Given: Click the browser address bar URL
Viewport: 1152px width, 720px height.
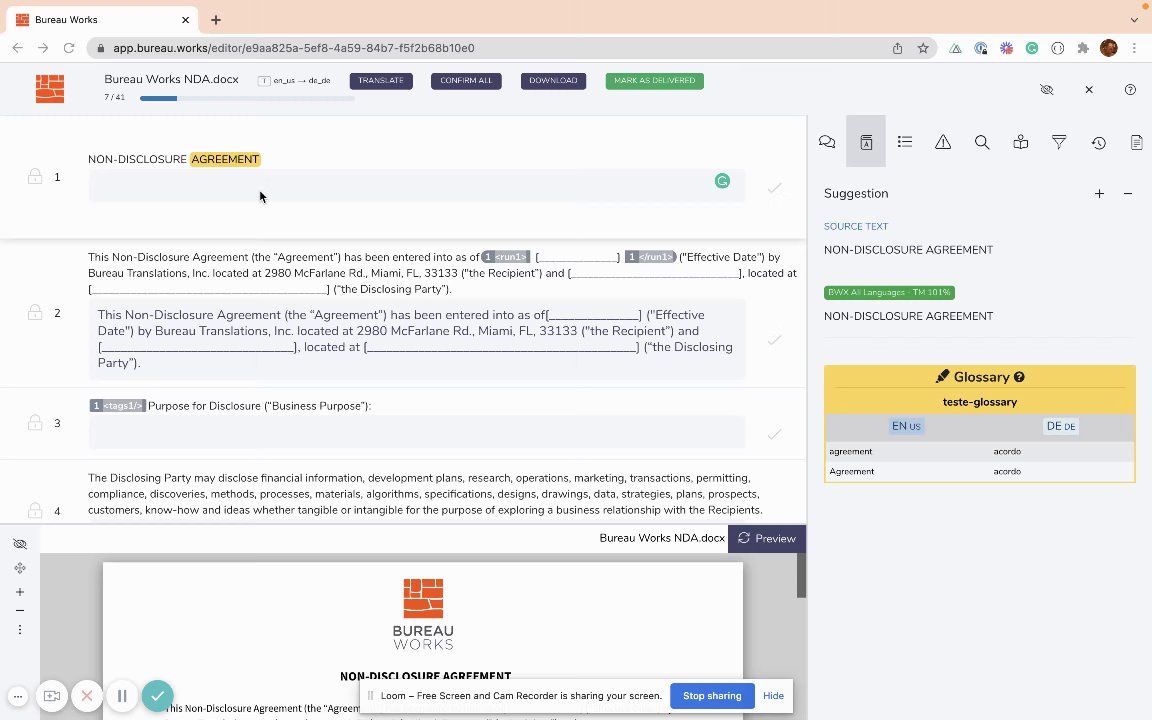Looking at the screenshot, I should pos(294,48).
